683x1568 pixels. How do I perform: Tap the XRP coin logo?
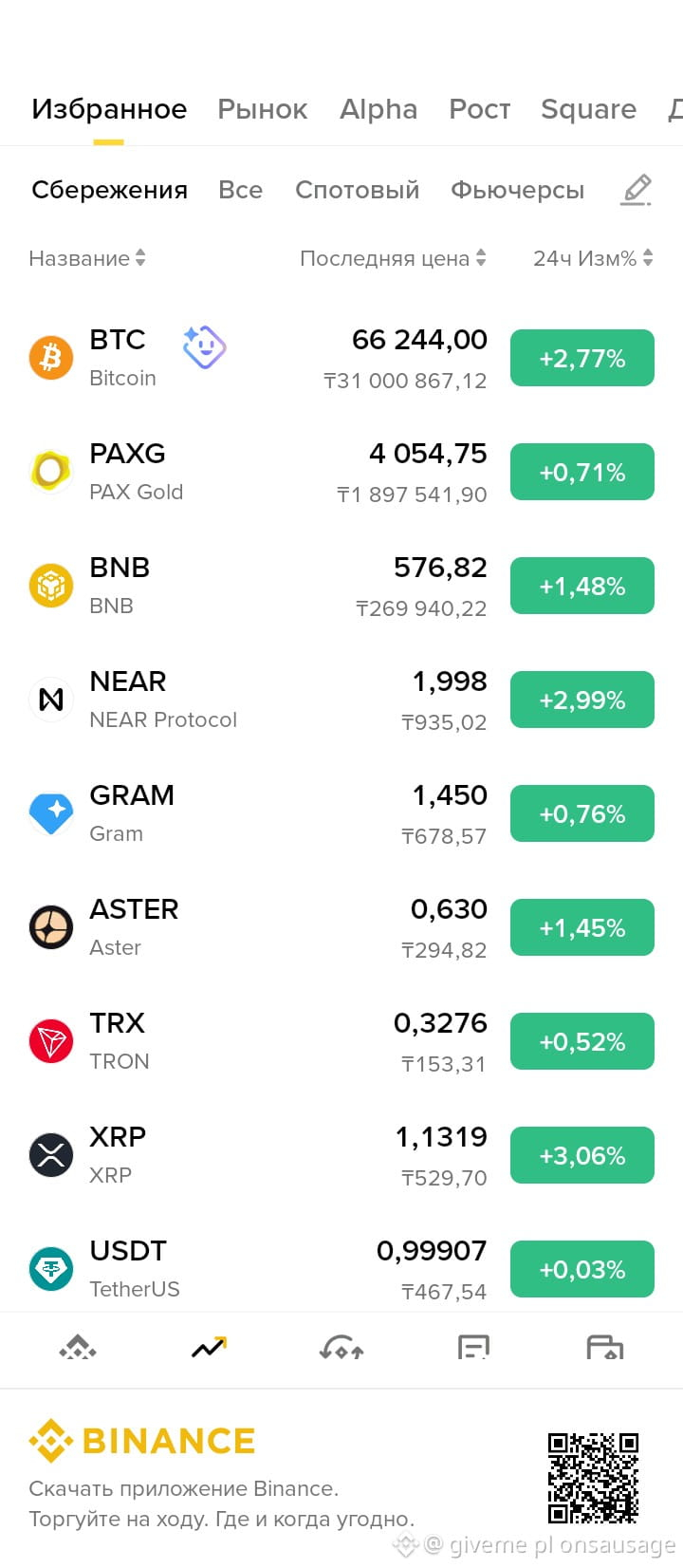pos(51,1155)
